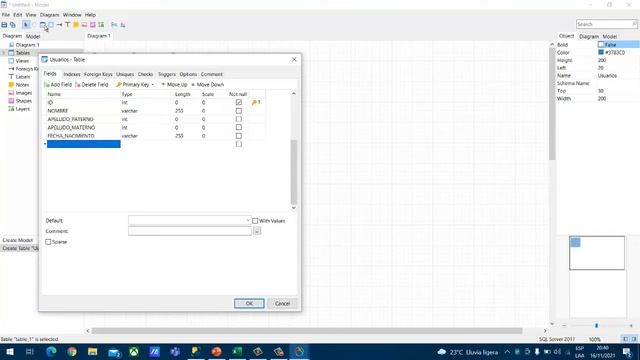Select the pointer selection tool
This screenshot has height=360, width=640.
point(26,25)
